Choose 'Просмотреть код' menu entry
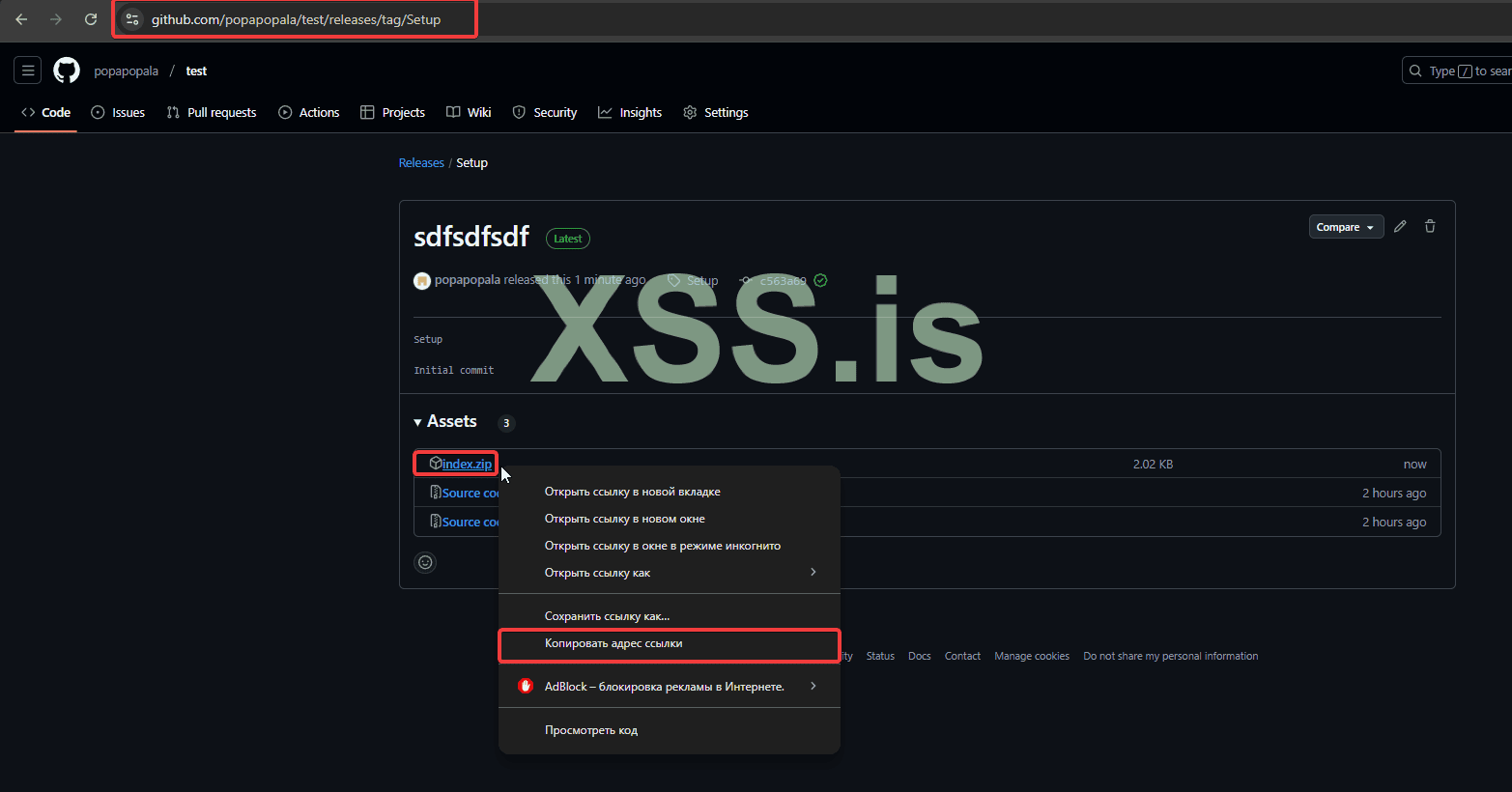Image resolution: width=1512 pixels, height=792 pixels. (x=670, y=730)
